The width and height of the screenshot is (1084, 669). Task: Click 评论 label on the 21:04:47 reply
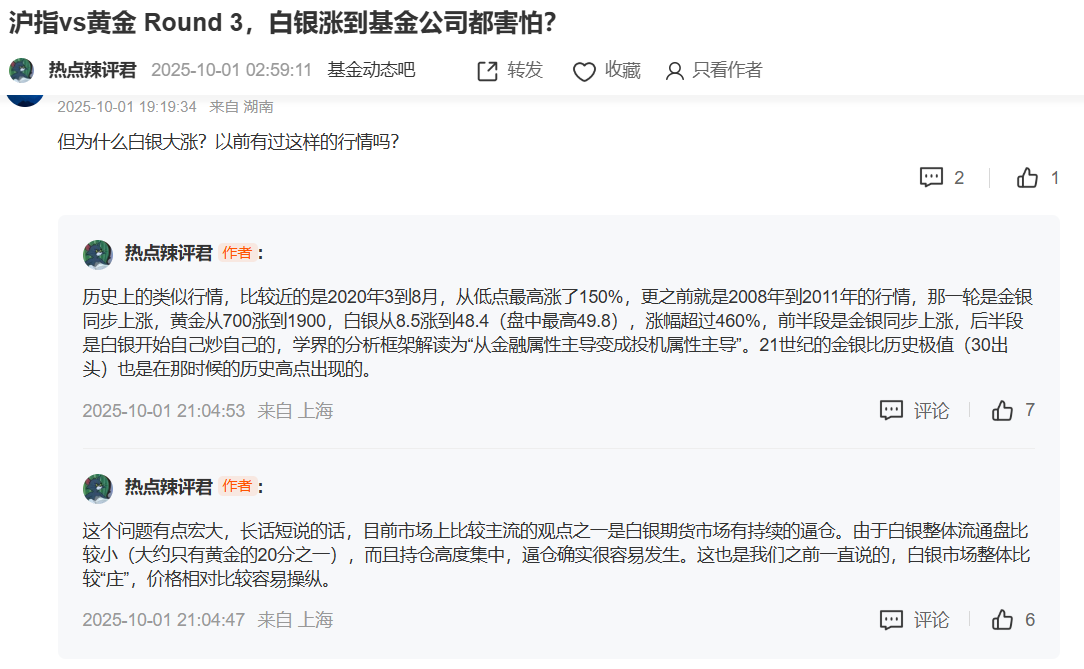click(931, 621)
